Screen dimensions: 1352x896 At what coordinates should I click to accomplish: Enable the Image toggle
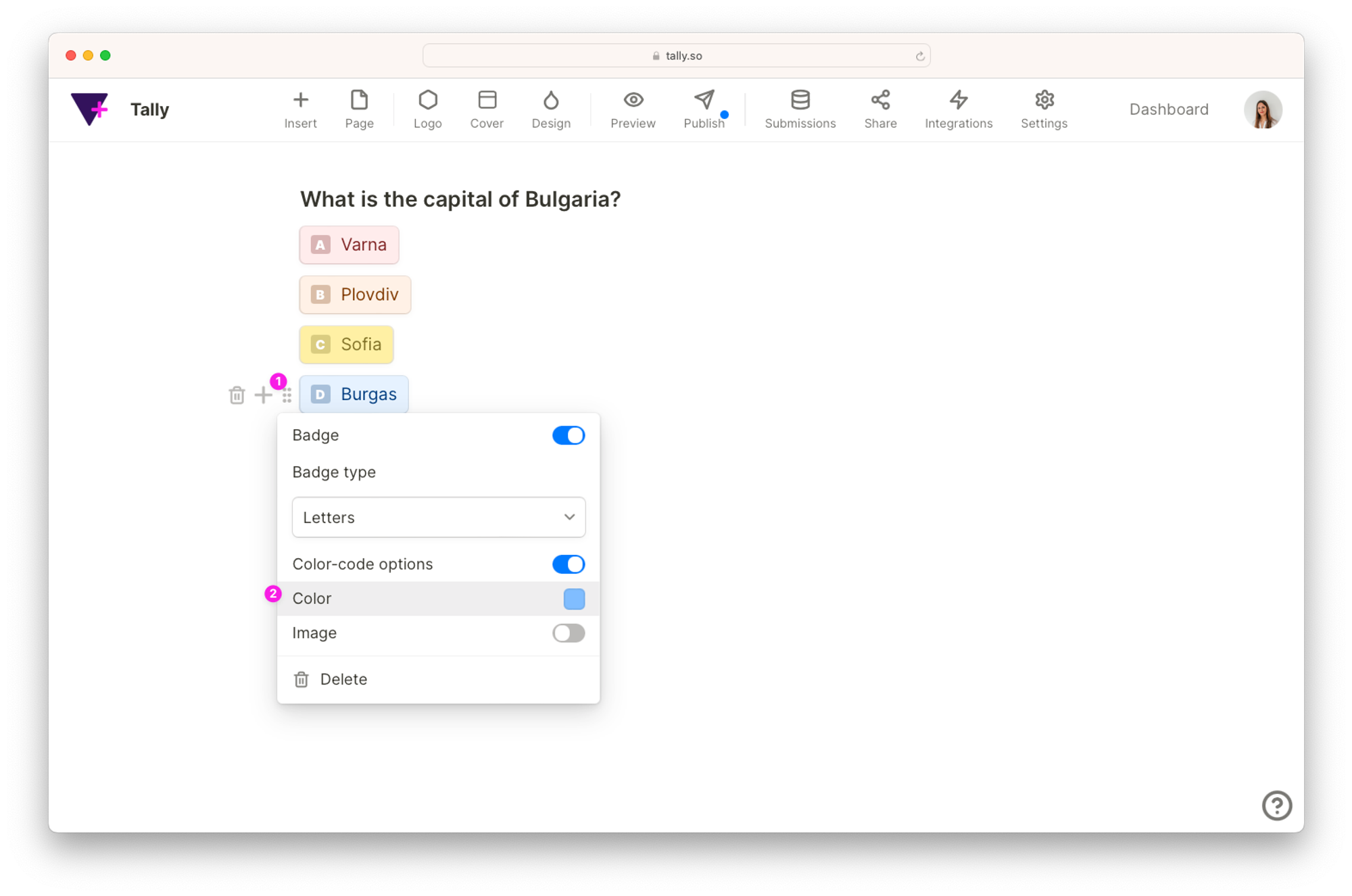[568, 633]
